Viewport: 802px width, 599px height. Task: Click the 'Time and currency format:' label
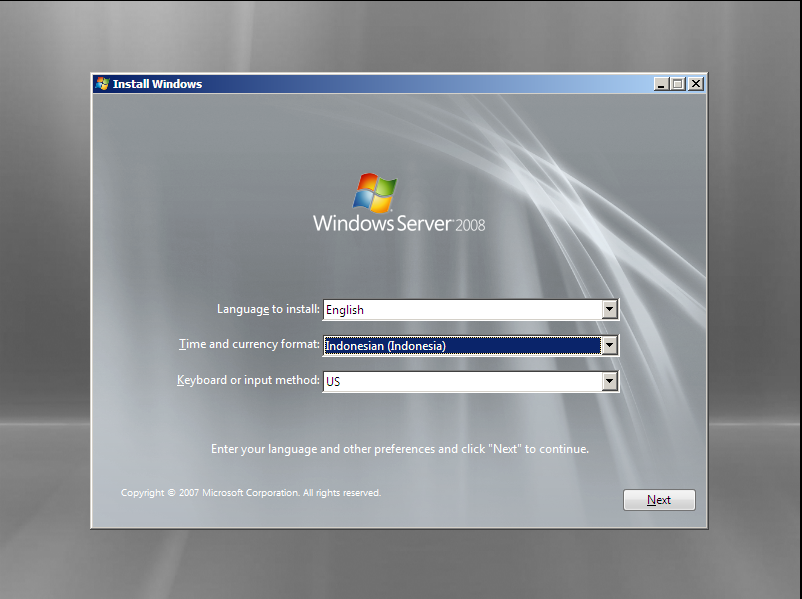pyautogui.click(x=249, y=344)
